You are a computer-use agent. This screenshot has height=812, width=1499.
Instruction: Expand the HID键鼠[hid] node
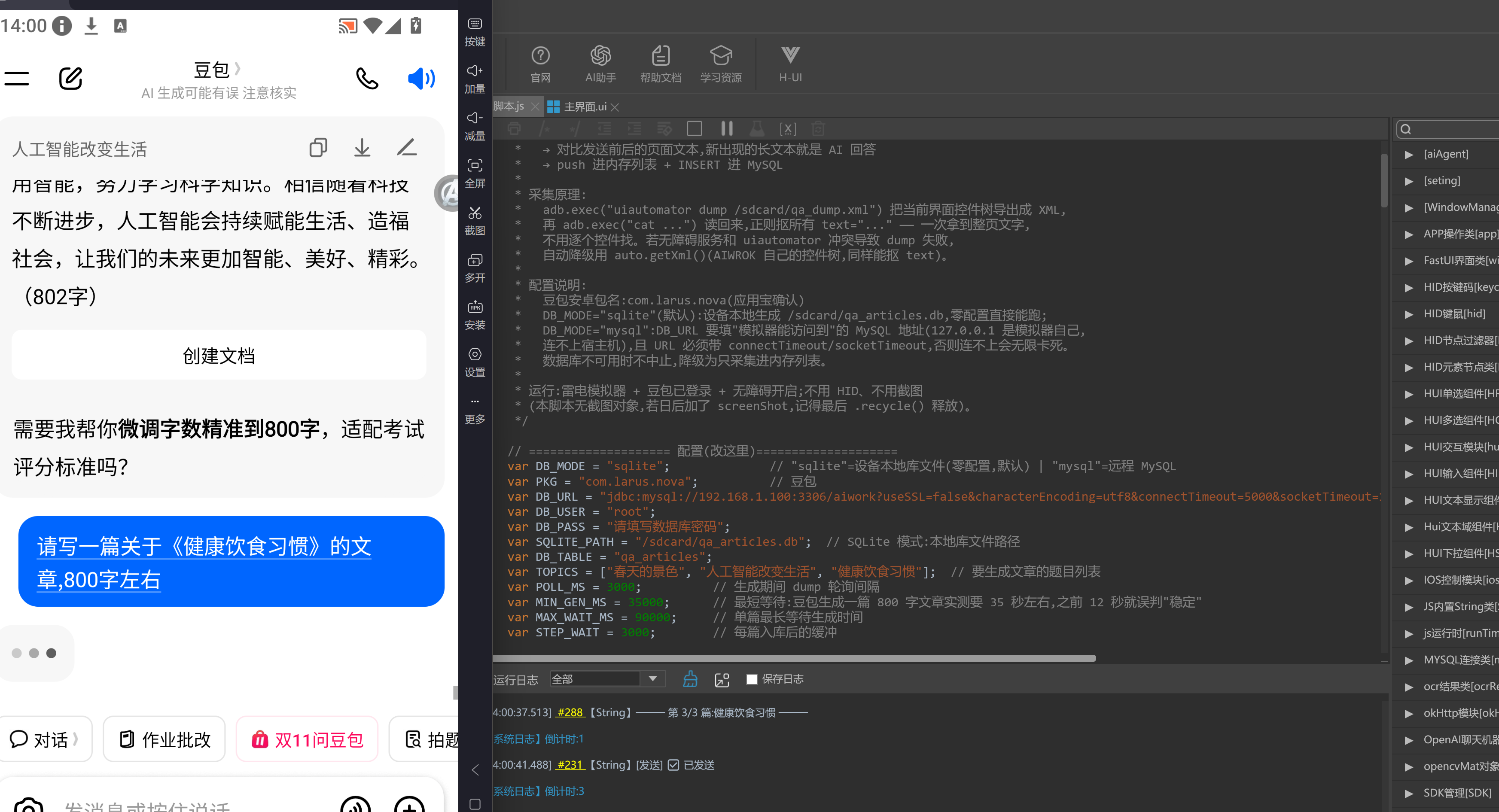click(1409, 314)
